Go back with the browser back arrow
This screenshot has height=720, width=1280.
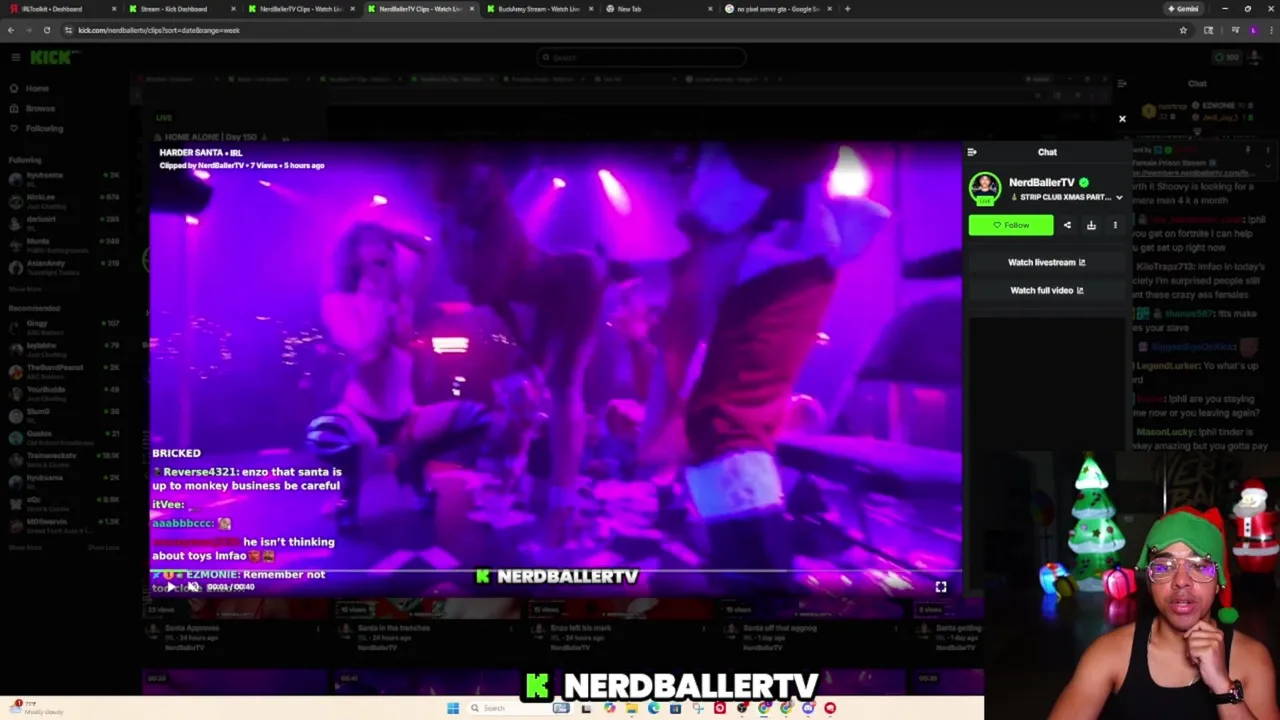pyautogui.click(x=11, y=30)
